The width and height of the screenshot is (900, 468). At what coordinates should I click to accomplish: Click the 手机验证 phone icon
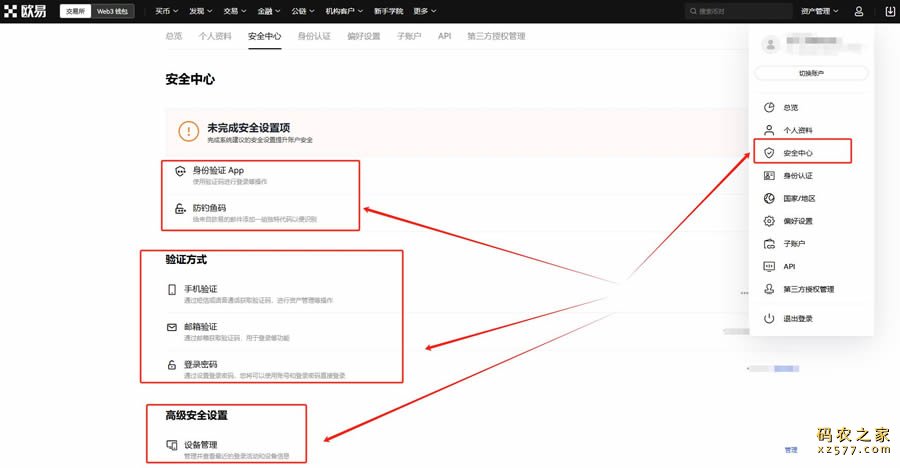coord(172,289)
